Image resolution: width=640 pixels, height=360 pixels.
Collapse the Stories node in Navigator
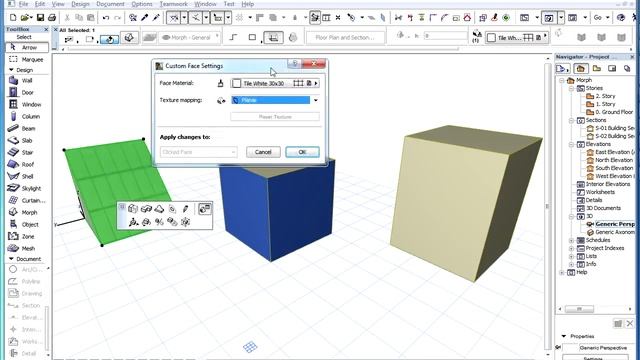coord(571,88)
